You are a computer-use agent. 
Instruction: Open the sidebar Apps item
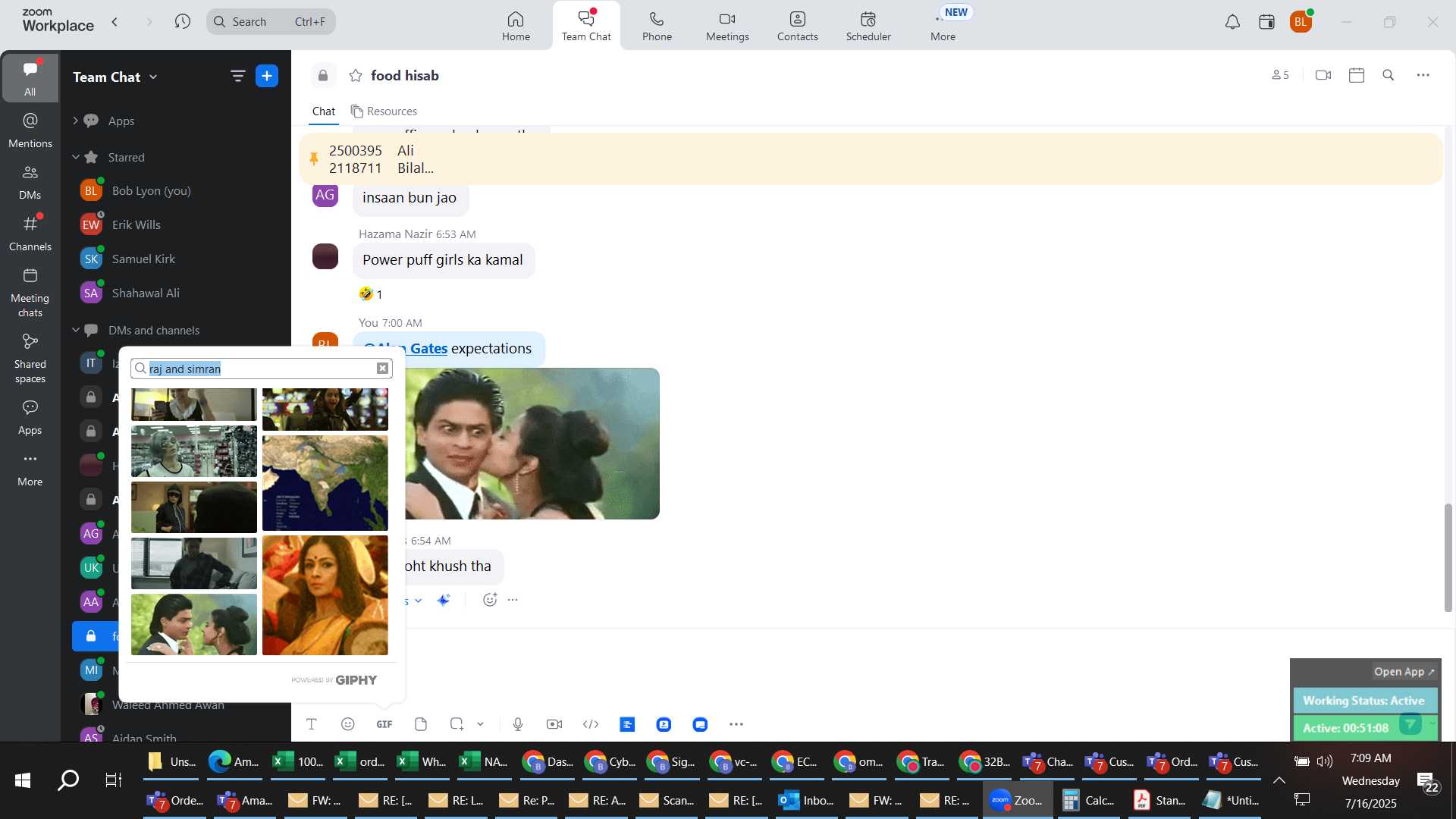click(x=30, y=417)
